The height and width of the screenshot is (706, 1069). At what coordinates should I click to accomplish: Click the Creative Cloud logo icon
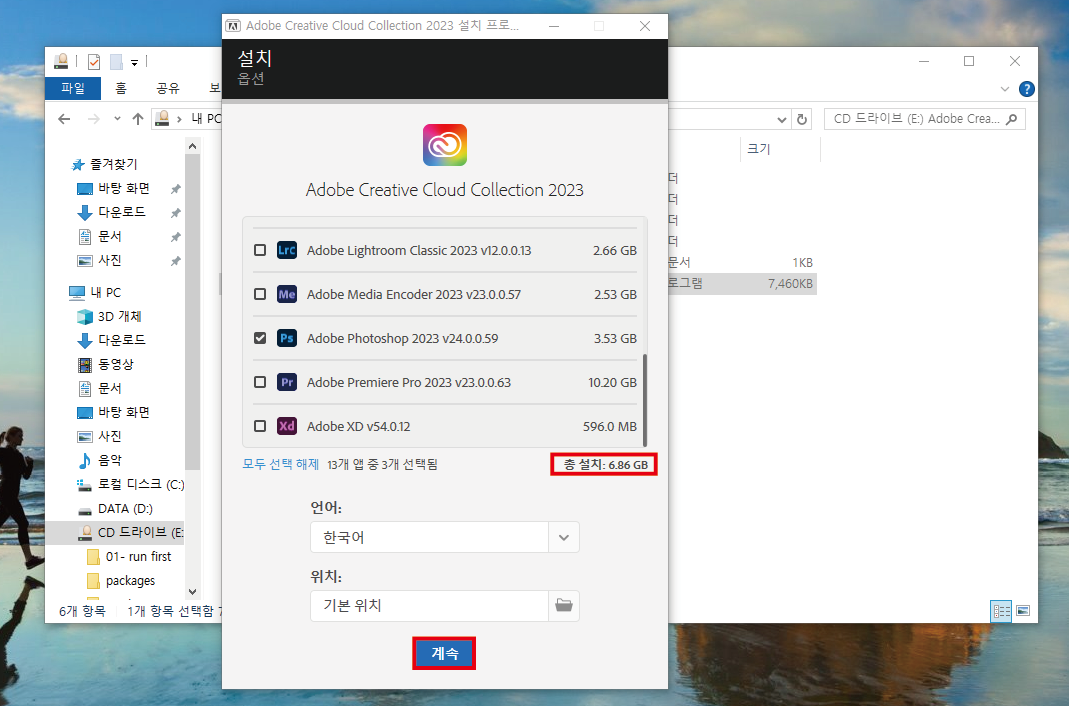click(445, 144)
